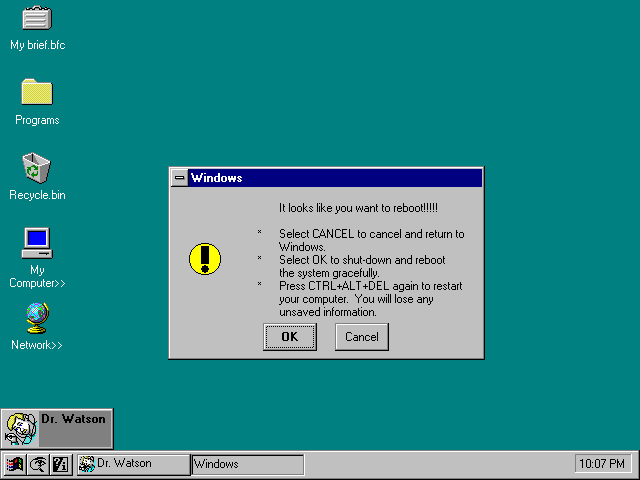This screenshot has width=640, height=480.
Task: Open the Network>> globe icon
Action: 37,318
